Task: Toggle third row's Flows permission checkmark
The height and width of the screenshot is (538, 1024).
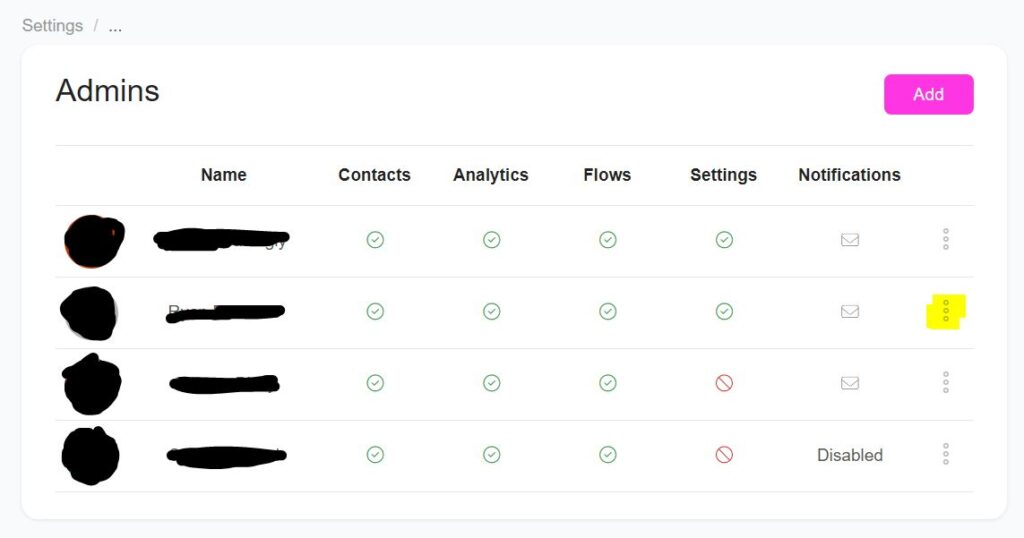Action: pyautogui.click(x=607, y=382)
